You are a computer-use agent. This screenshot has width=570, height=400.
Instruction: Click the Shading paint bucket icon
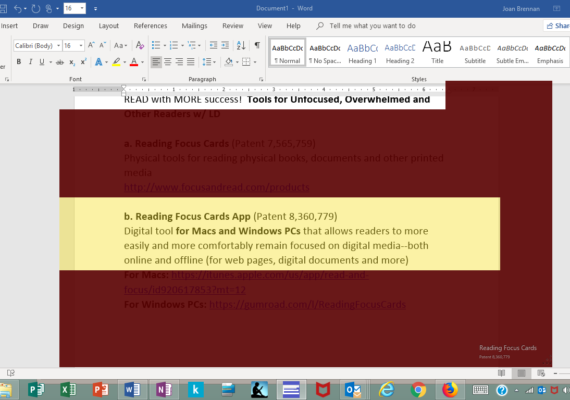point(229,62)
